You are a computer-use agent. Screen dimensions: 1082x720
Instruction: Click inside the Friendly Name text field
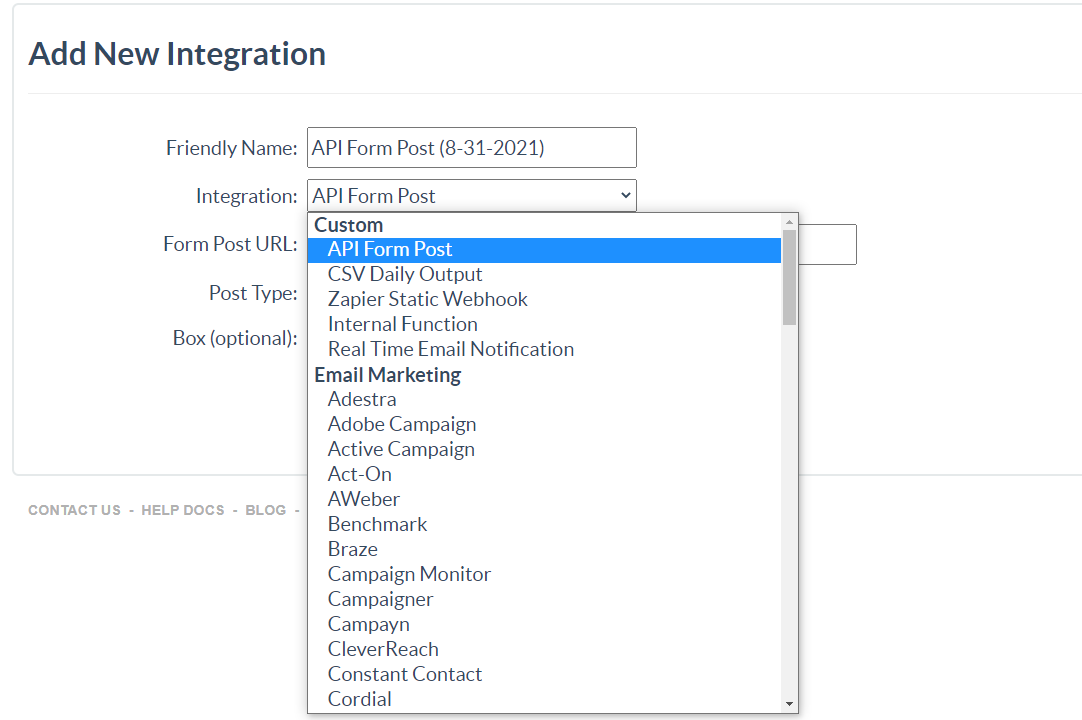click(x=470, y=147)
